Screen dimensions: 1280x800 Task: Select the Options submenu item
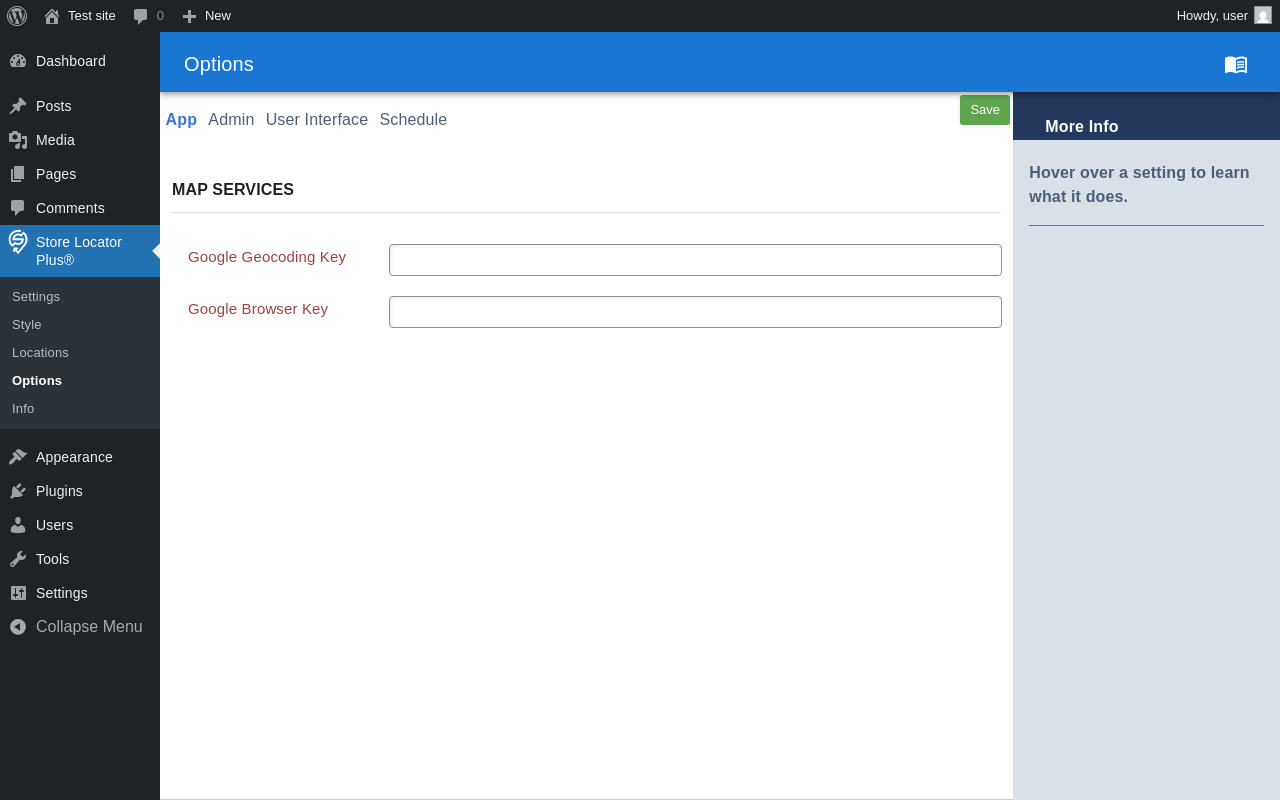[37, 381]
